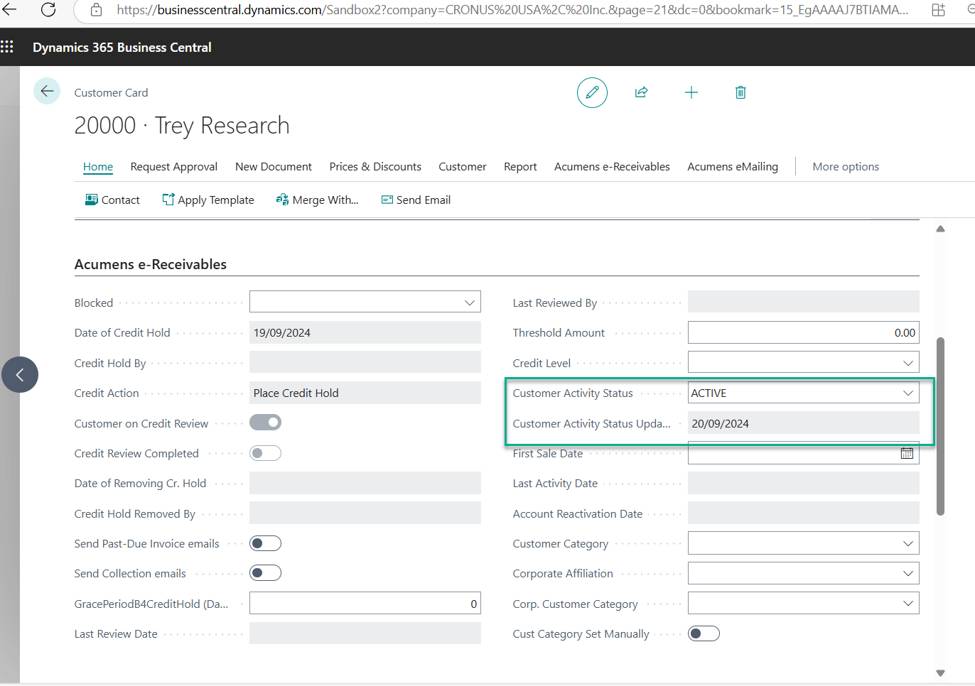975x686 pixels.
Task: Click the back arrow on Customer Card
Action: [47, 91]
